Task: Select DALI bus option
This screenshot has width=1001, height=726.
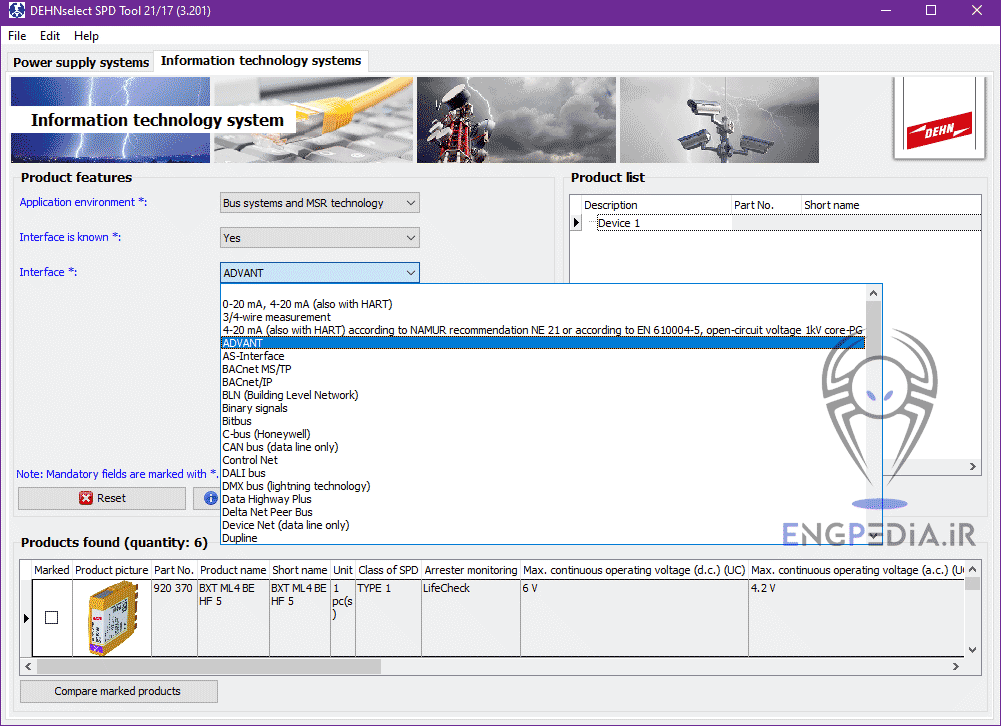Action: (x=543, y=473)
